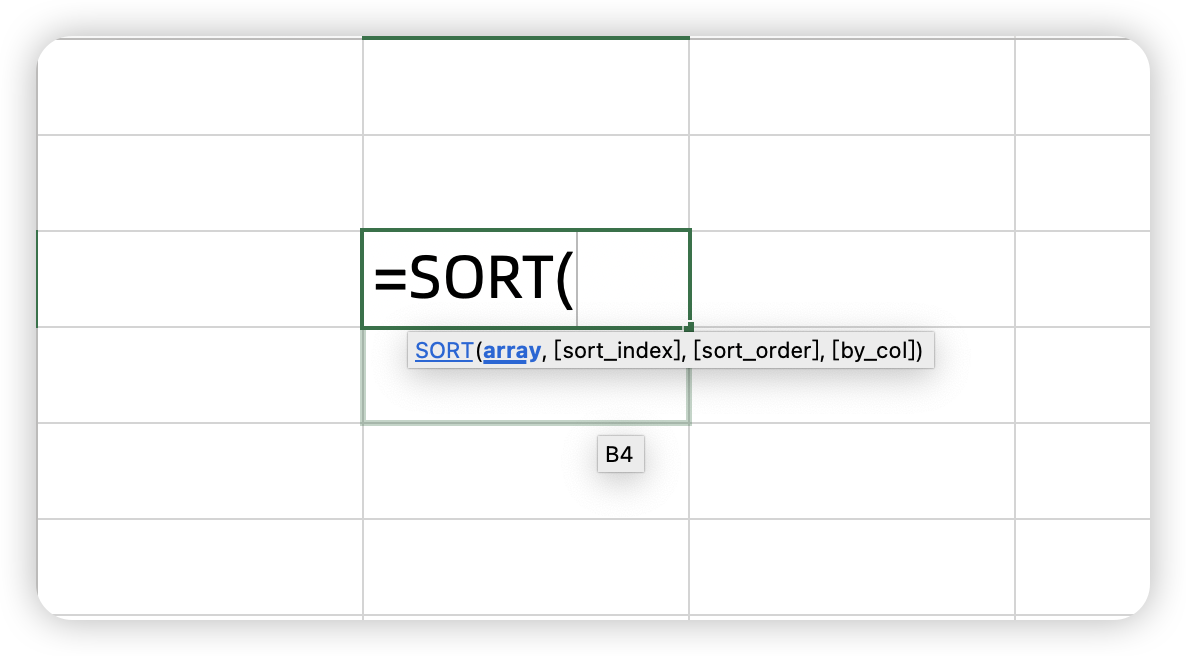Screen dimensions: 1186x656
Task: Select cell diagonally up-left of the formula cell
Action: pyautogui.click(x=200, y=183)
